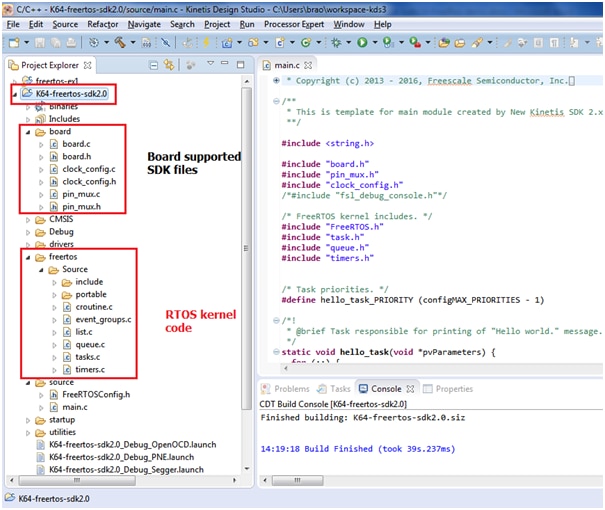The width and height of the screenshot is (605, 510).
Task: Switch to the Properties tab
Action: click(454, 389)
